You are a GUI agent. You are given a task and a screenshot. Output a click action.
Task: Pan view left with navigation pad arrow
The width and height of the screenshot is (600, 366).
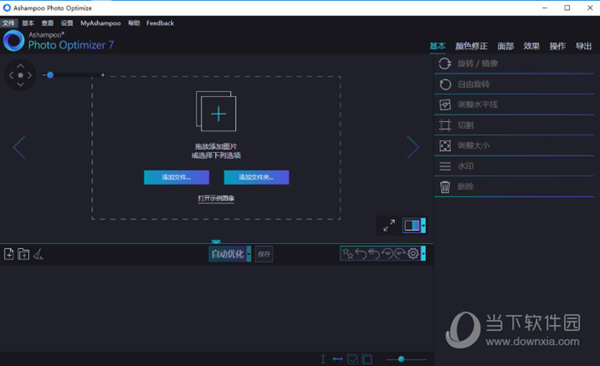pyautogui.click(x=11, y=75)
